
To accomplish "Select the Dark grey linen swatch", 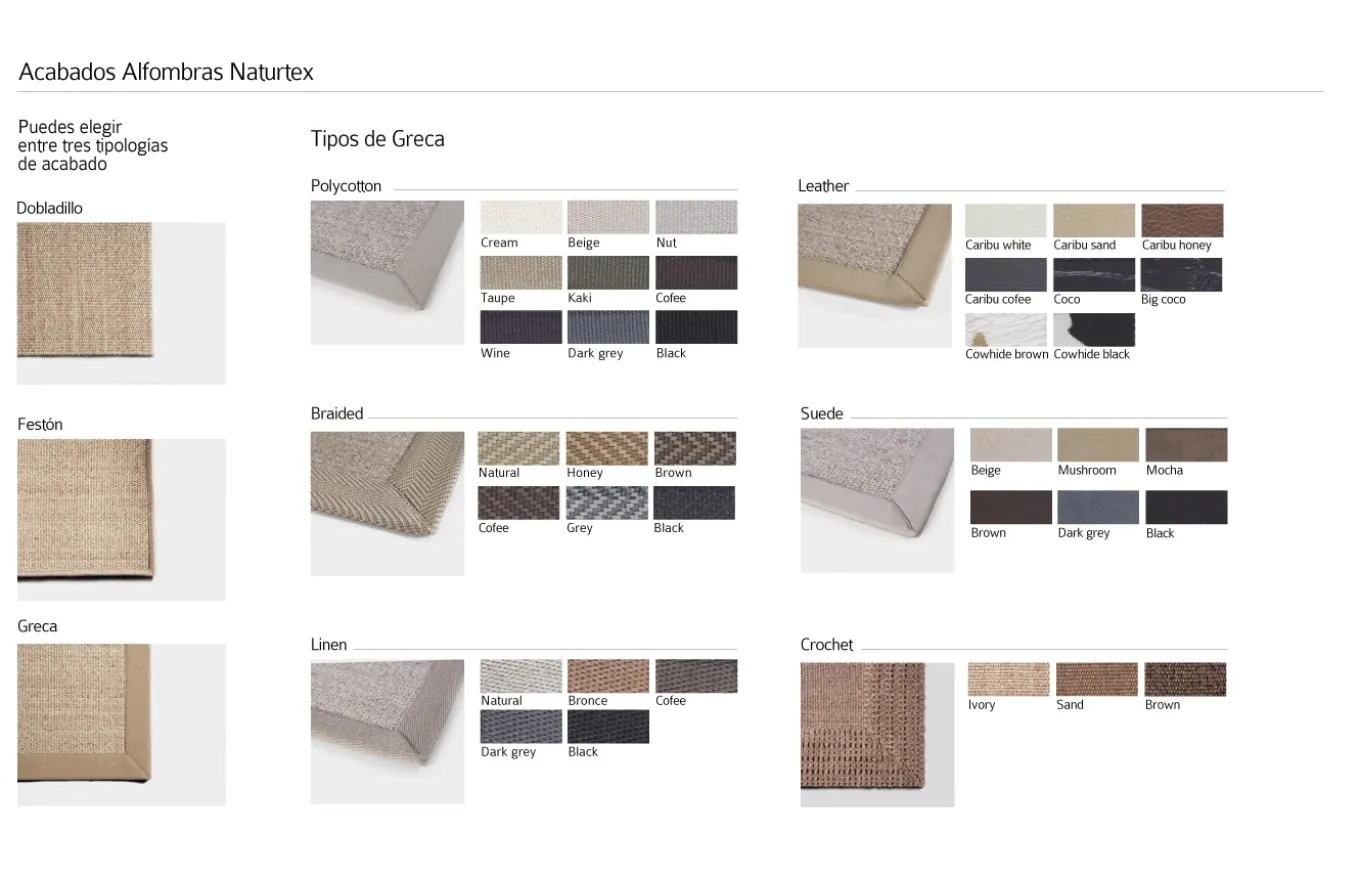I will [521, 727].
